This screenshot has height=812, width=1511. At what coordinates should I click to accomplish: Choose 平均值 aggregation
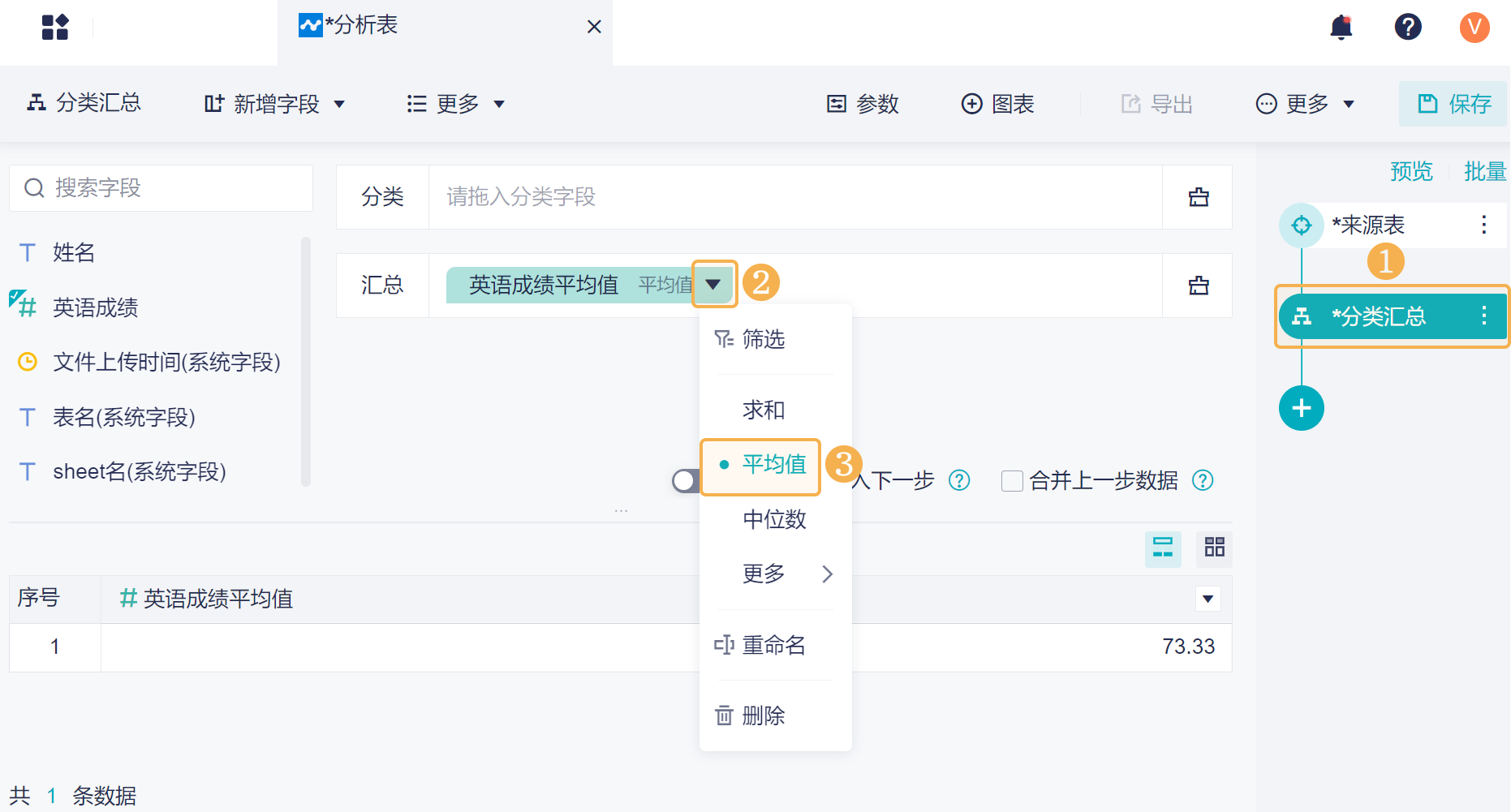pos(761,466)
